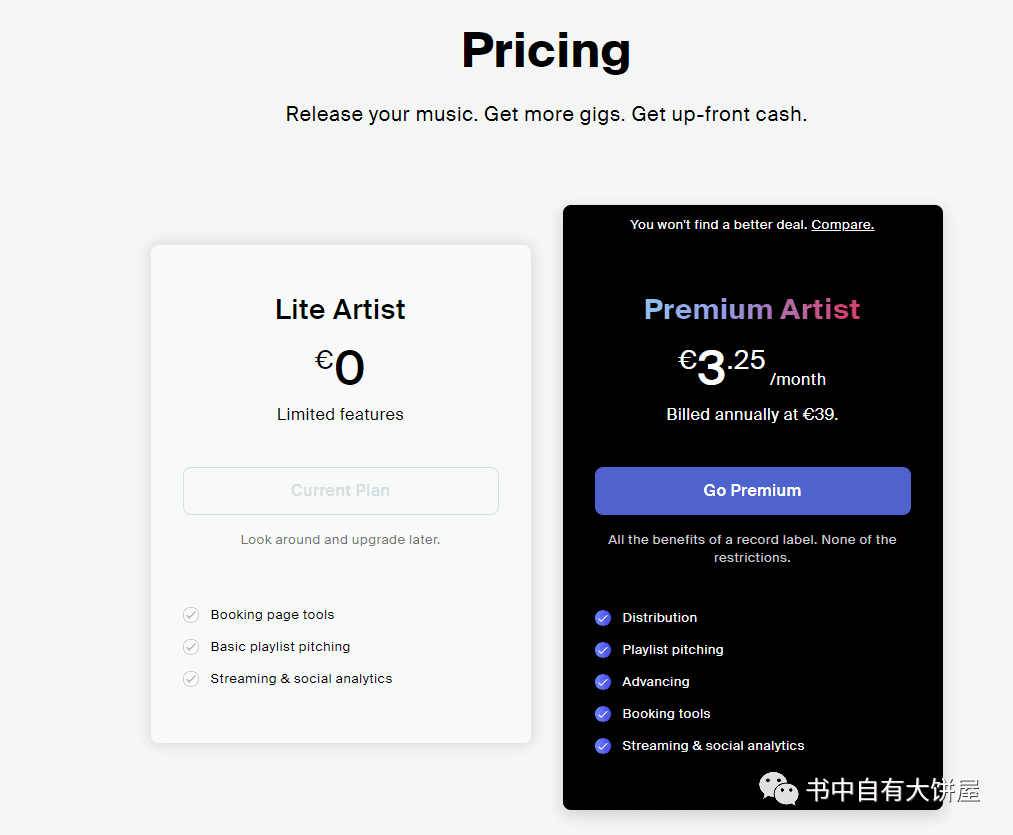Click 'Billed annually at €39' text
Image resolution: width=1013 pixels, height=835 pixels.
click(x=752, y=414)
